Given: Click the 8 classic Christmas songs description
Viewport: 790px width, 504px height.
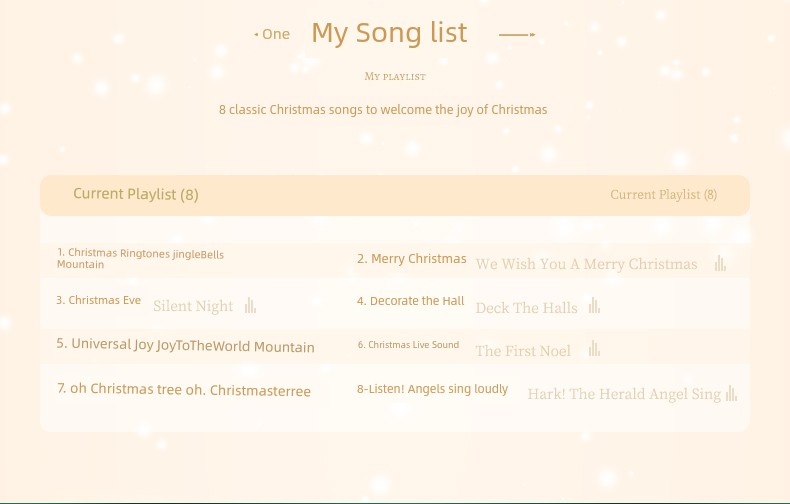Looking at the screenshot, I should pos(383,109).
